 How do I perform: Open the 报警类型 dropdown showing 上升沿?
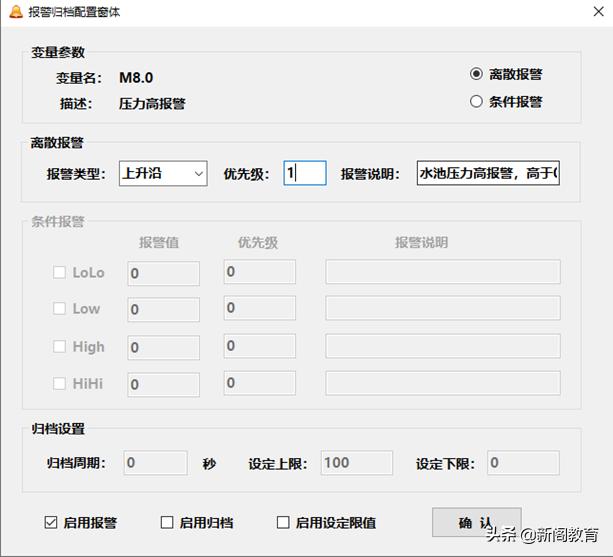[163, 173]
